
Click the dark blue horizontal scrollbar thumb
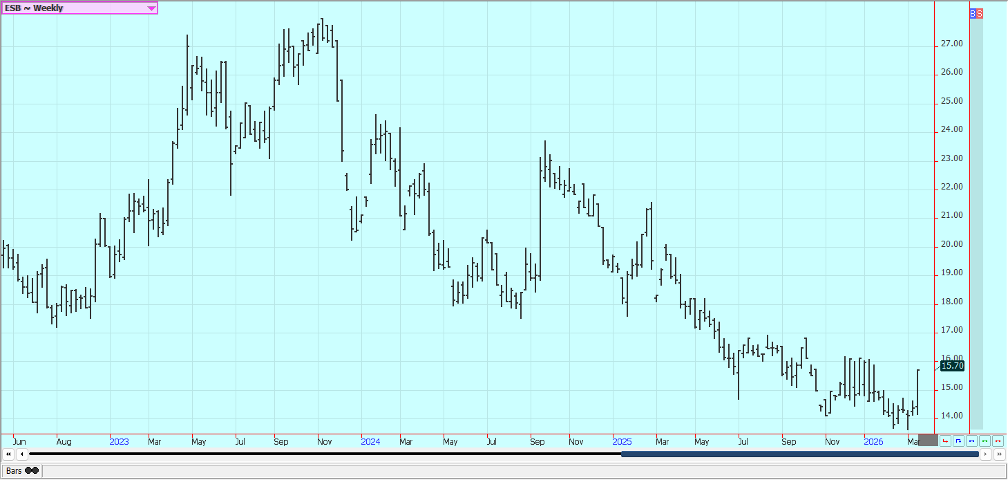point(799,454)
